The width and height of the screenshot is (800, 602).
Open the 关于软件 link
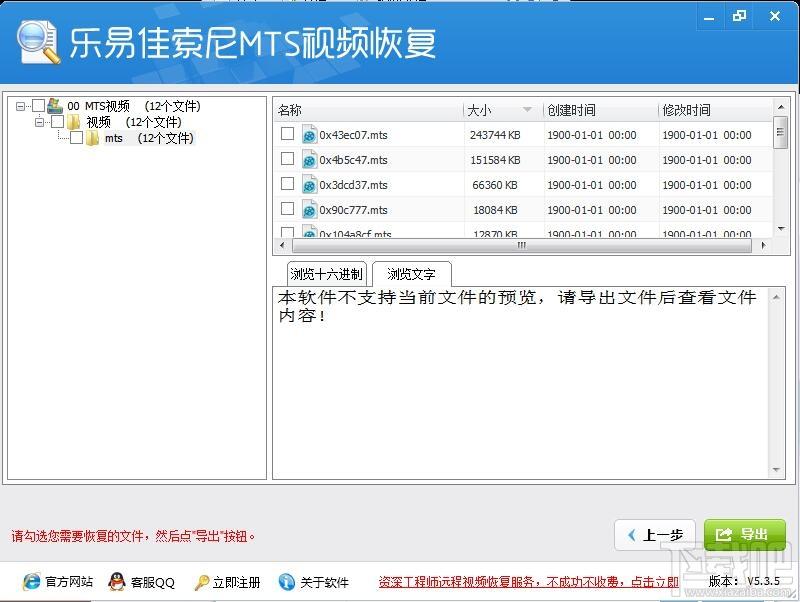pos(324,582)
